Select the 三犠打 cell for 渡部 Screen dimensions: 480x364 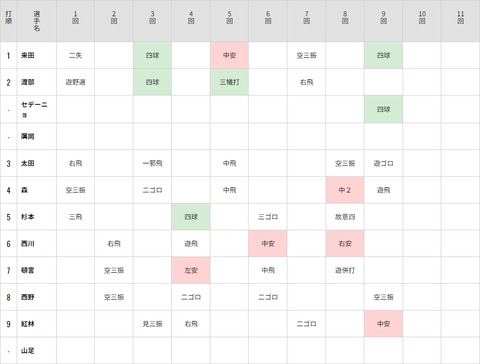point(229,82)
